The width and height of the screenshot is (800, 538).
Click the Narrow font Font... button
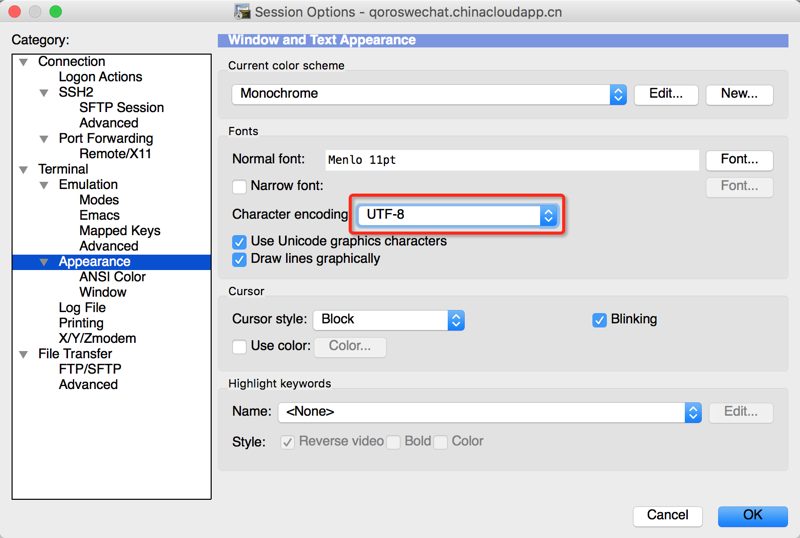click(x=739, y=186)
